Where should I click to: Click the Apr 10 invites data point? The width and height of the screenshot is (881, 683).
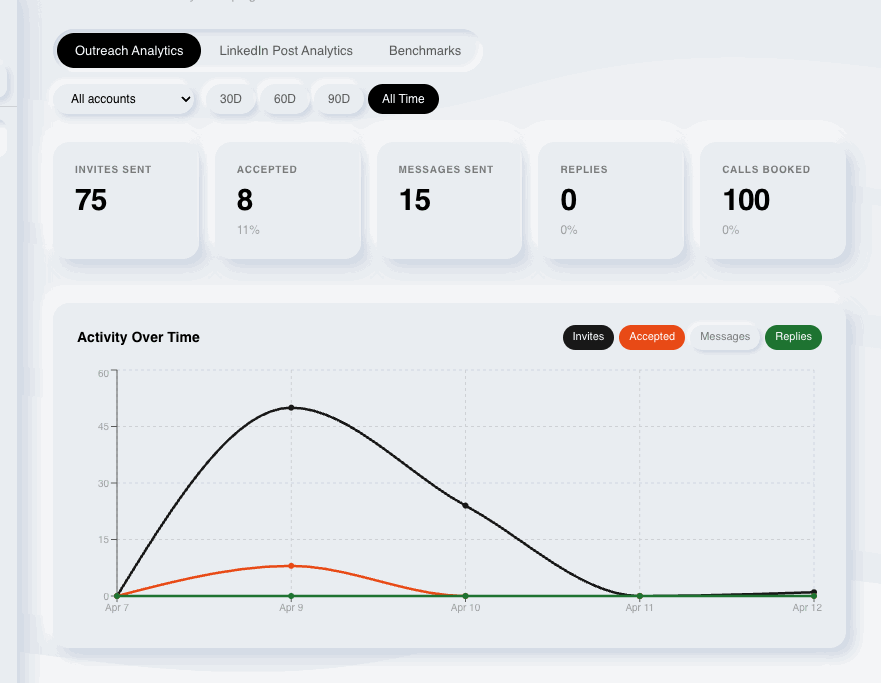[465, 505]
